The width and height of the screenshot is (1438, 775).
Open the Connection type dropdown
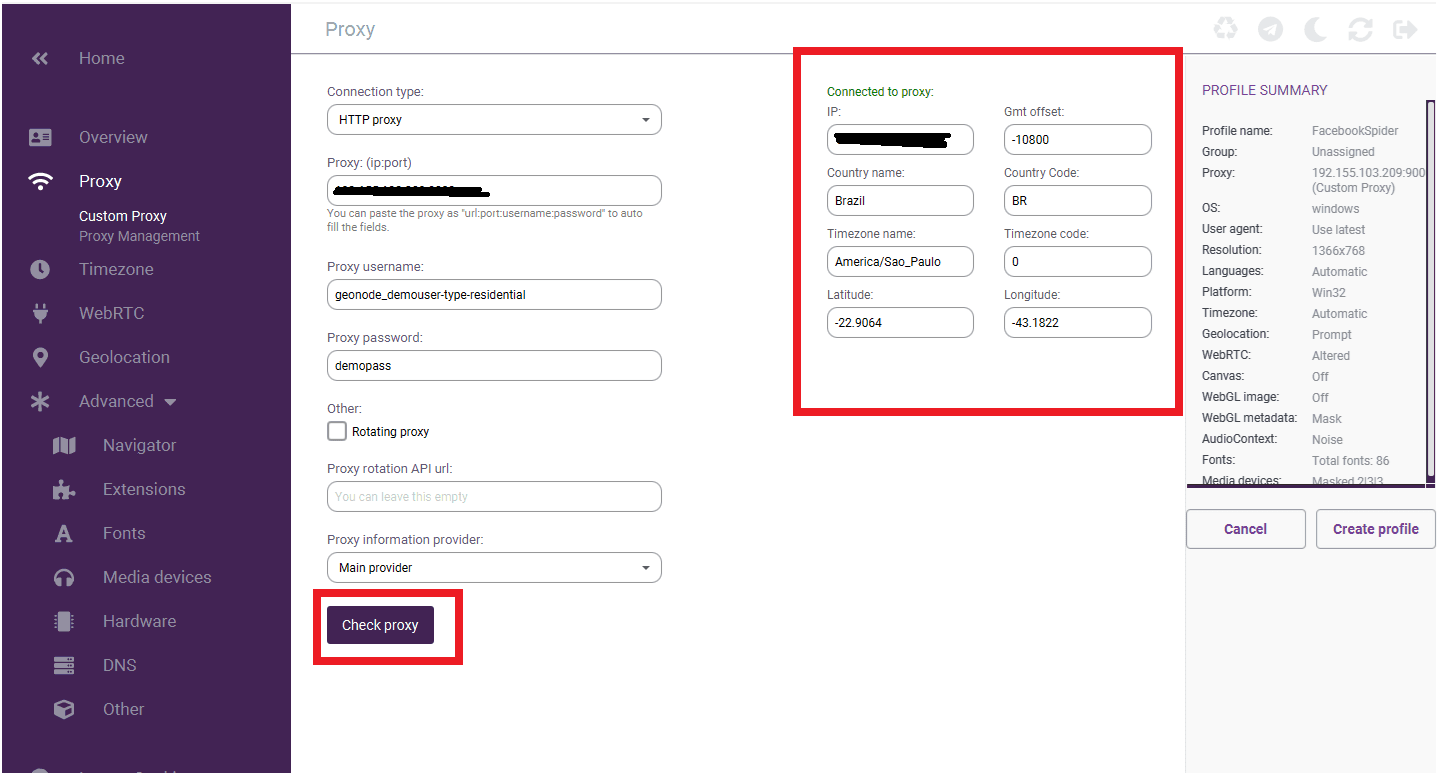[494, 120]
